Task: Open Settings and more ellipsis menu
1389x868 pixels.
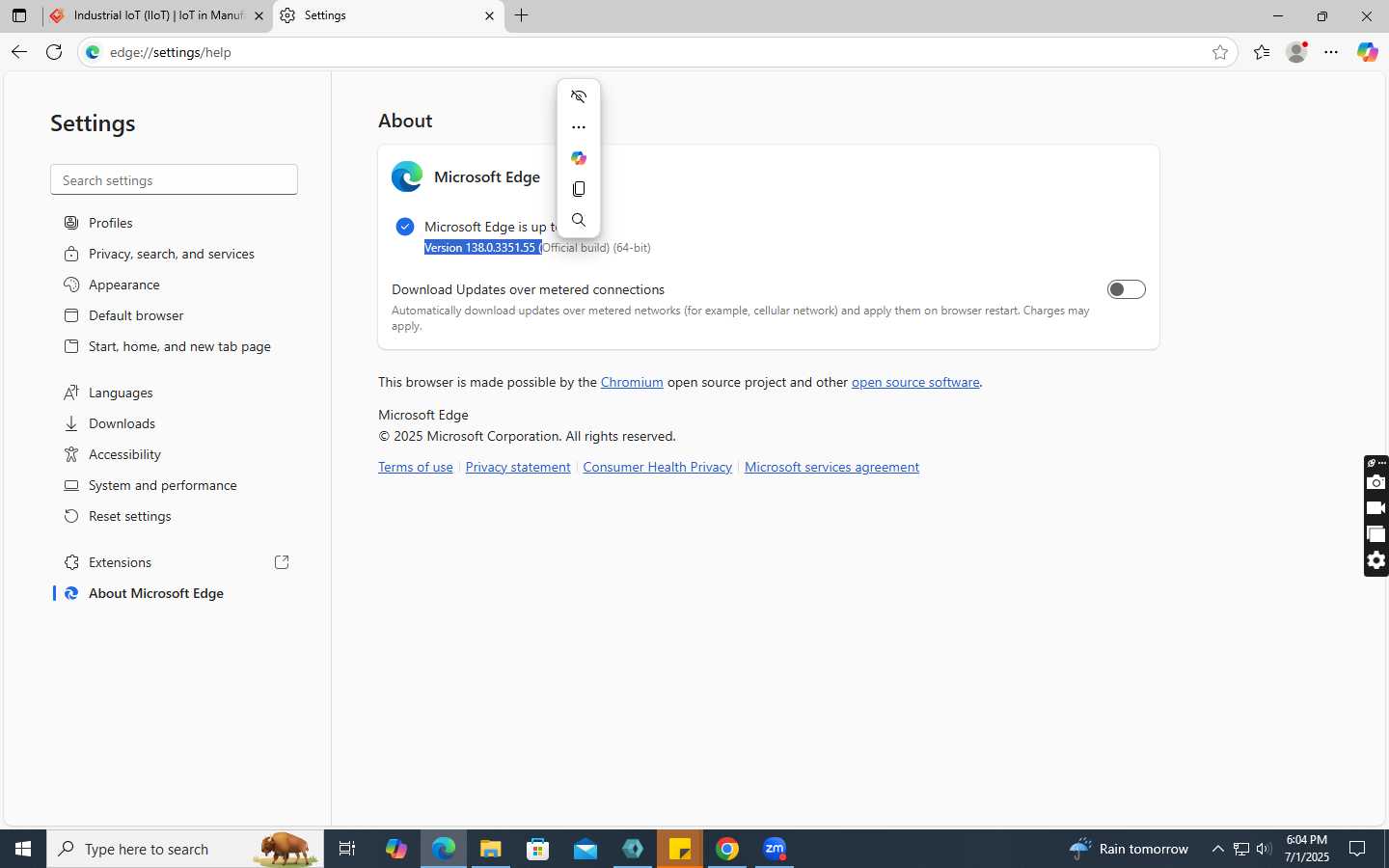Action: click(x=1331, y=52)
